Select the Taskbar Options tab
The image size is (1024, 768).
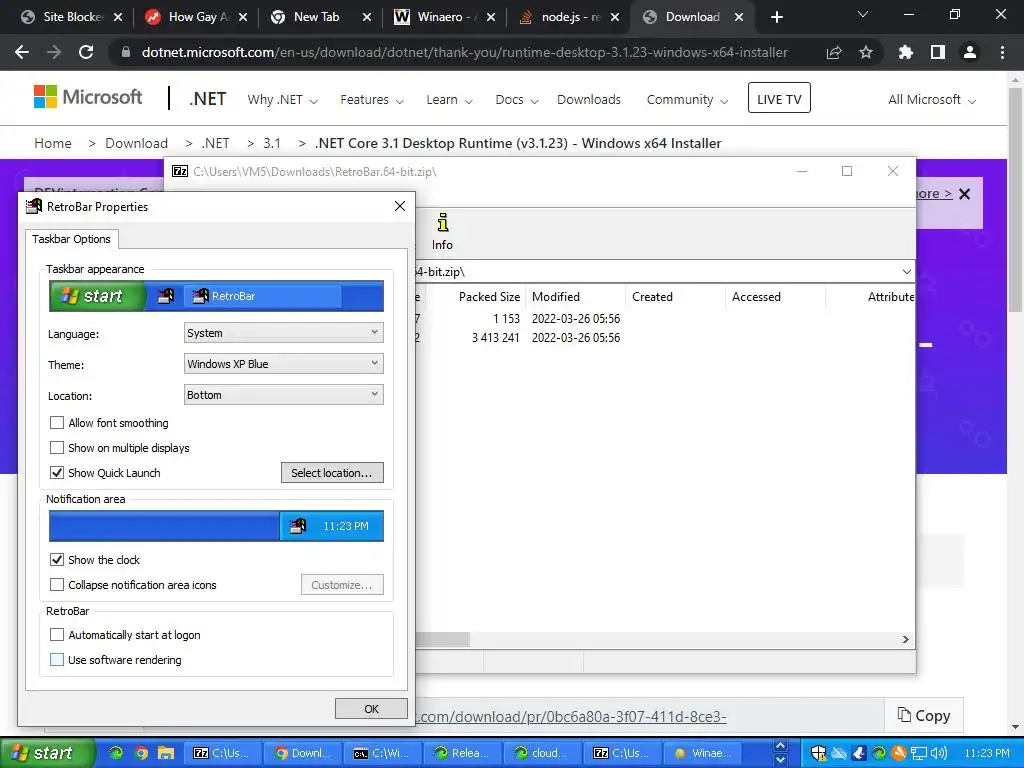coord(72,239)
